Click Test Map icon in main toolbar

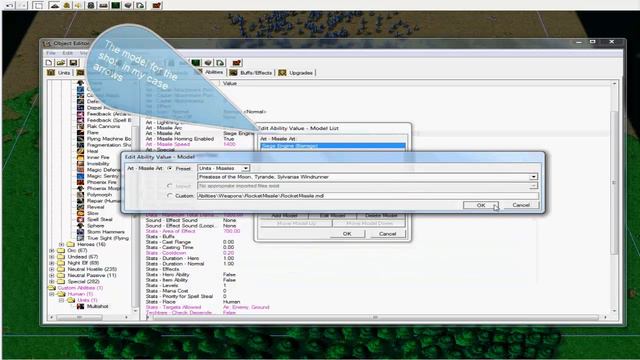click(x=157, y=5)
